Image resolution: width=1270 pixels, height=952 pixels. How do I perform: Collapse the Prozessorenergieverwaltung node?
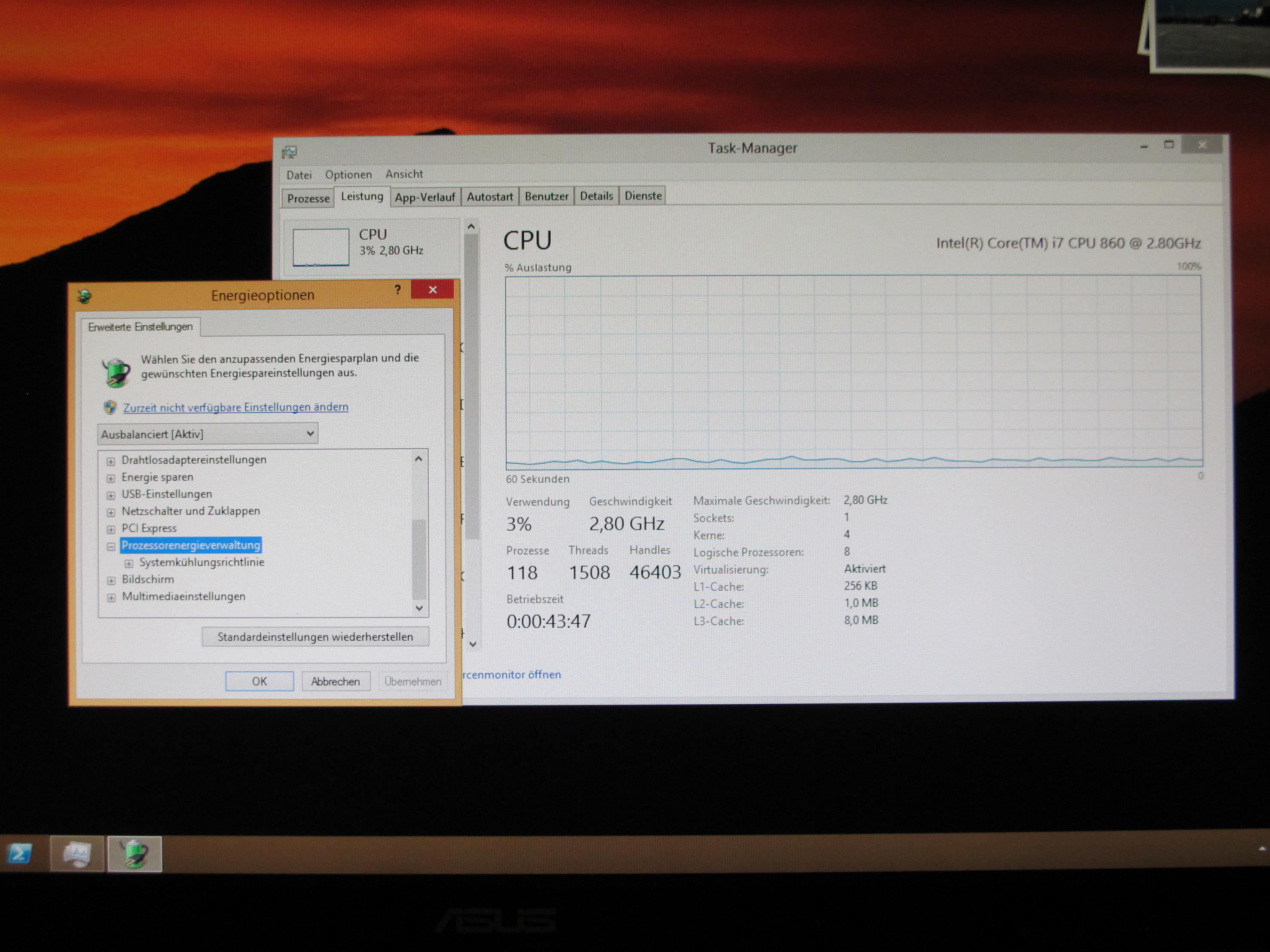pyautogui.click(x=111, y=546)
